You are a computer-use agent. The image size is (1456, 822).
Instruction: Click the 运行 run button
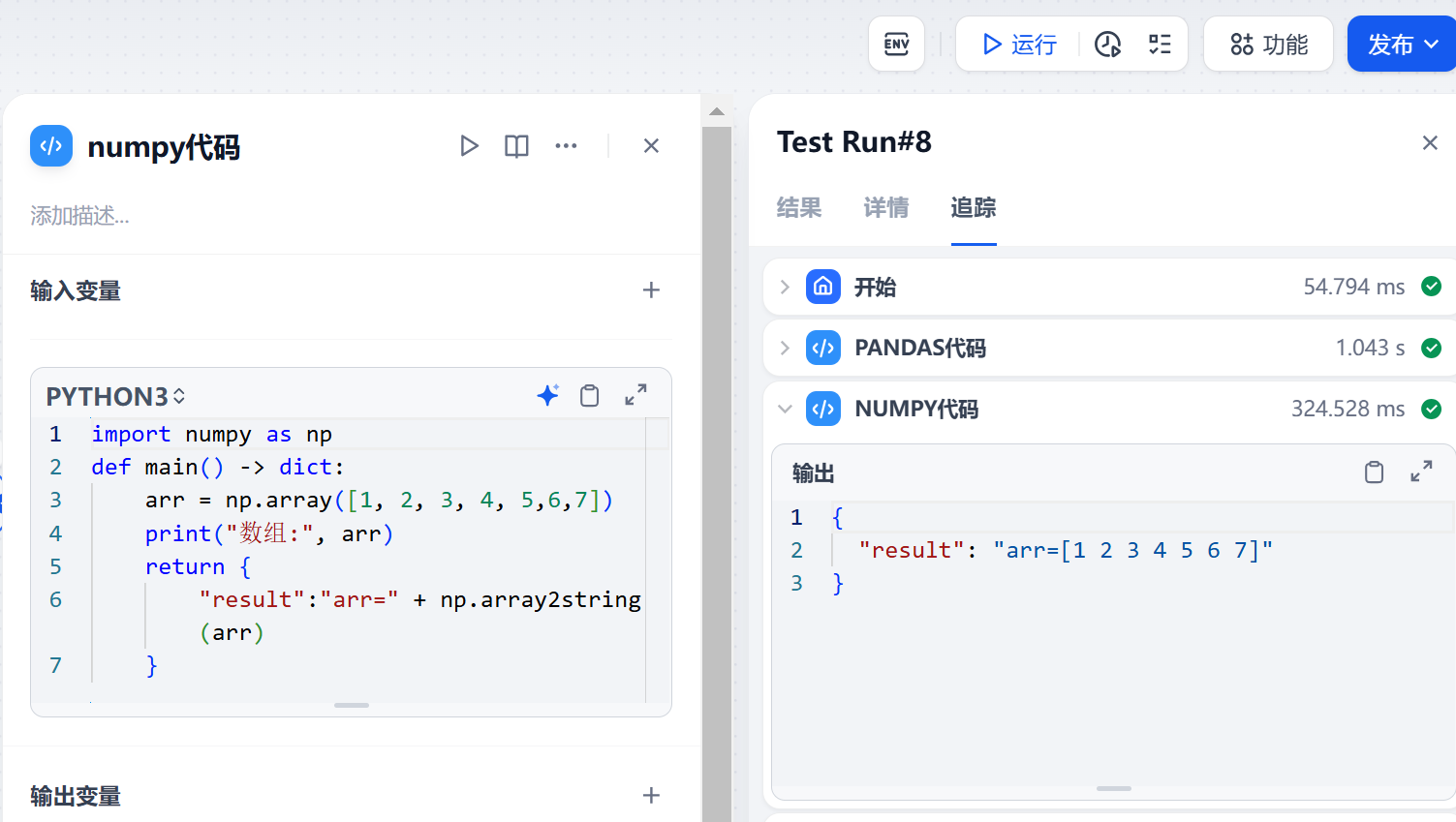tap(1019, 45)
